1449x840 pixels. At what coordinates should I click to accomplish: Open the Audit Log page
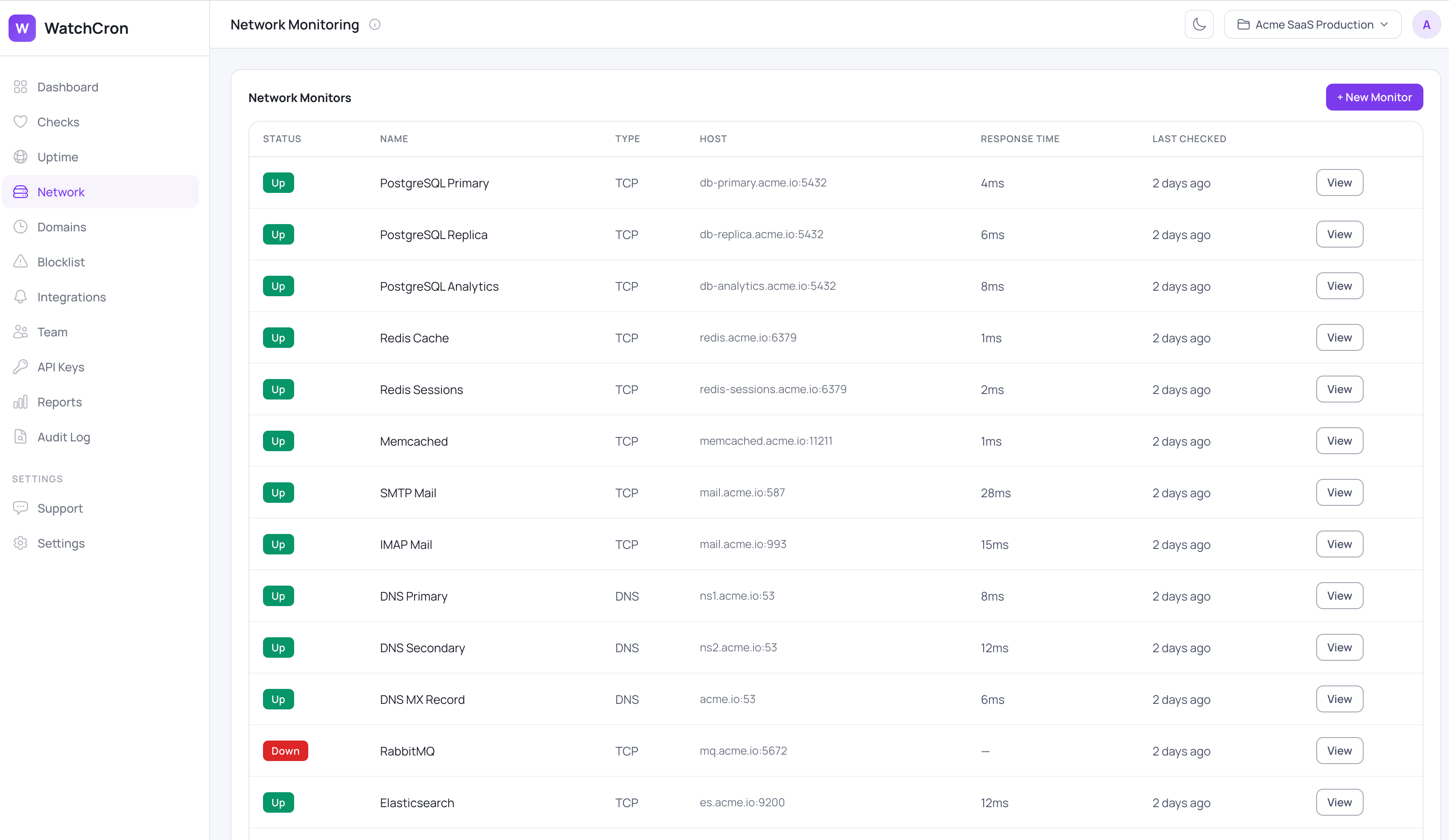coord(101,437)
